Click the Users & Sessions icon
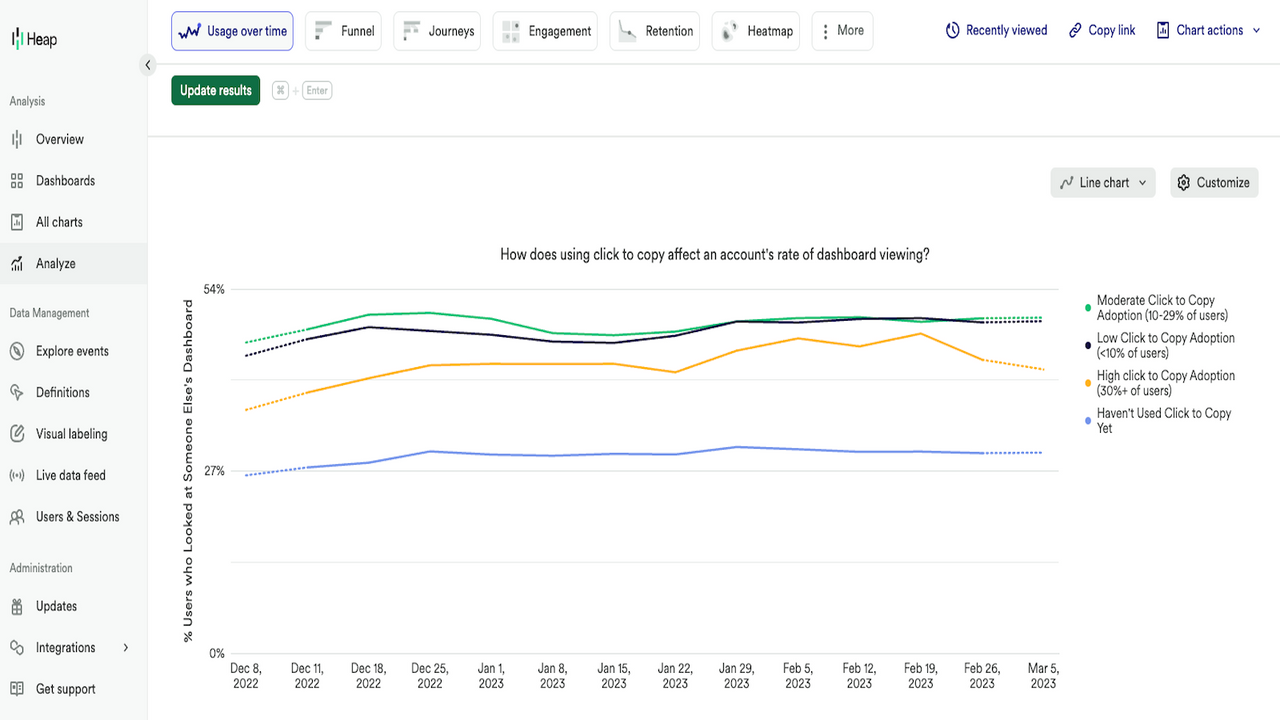Screen dimensions: 1280x720 click(17, 517)
